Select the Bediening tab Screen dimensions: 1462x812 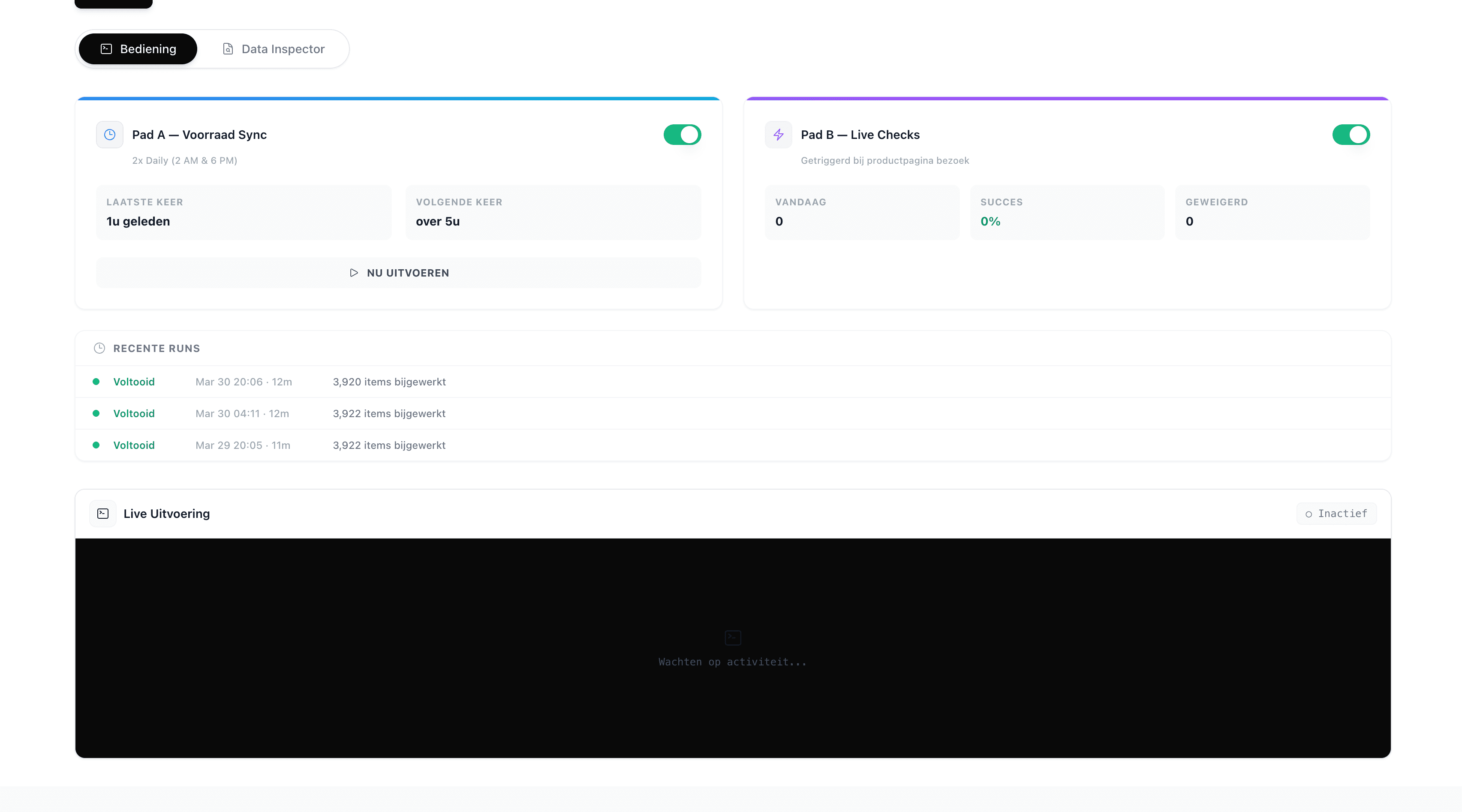tap(138, 49)
